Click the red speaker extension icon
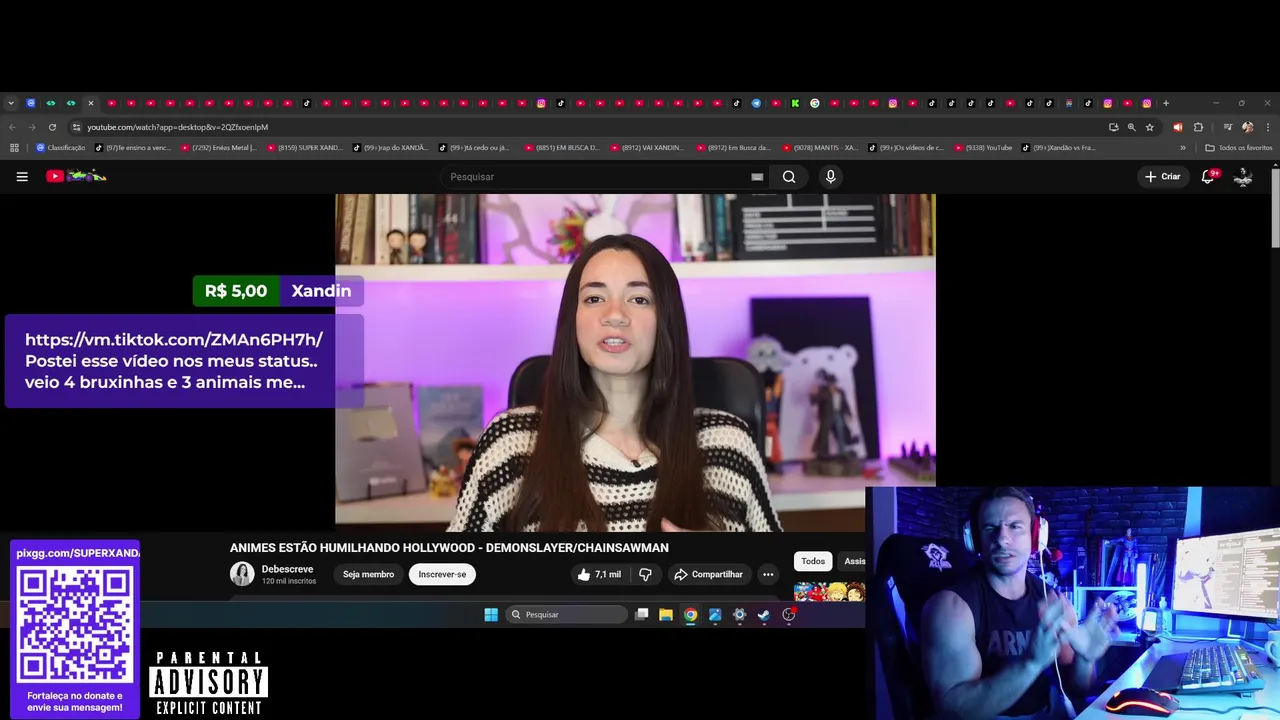 [1177, 127]
